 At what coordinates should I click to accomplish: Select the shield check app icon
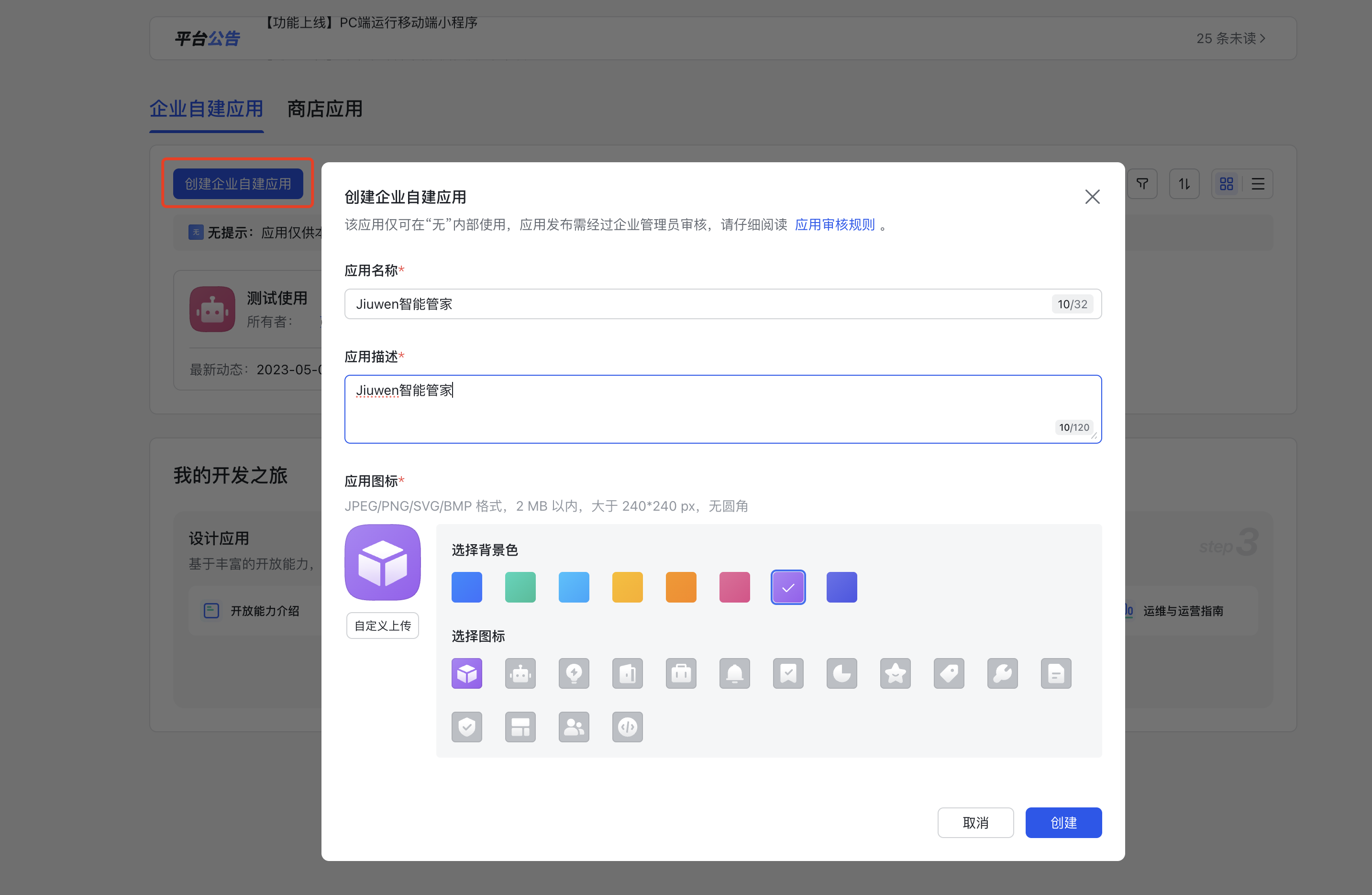pyautogui.click(x=466, y=727)
